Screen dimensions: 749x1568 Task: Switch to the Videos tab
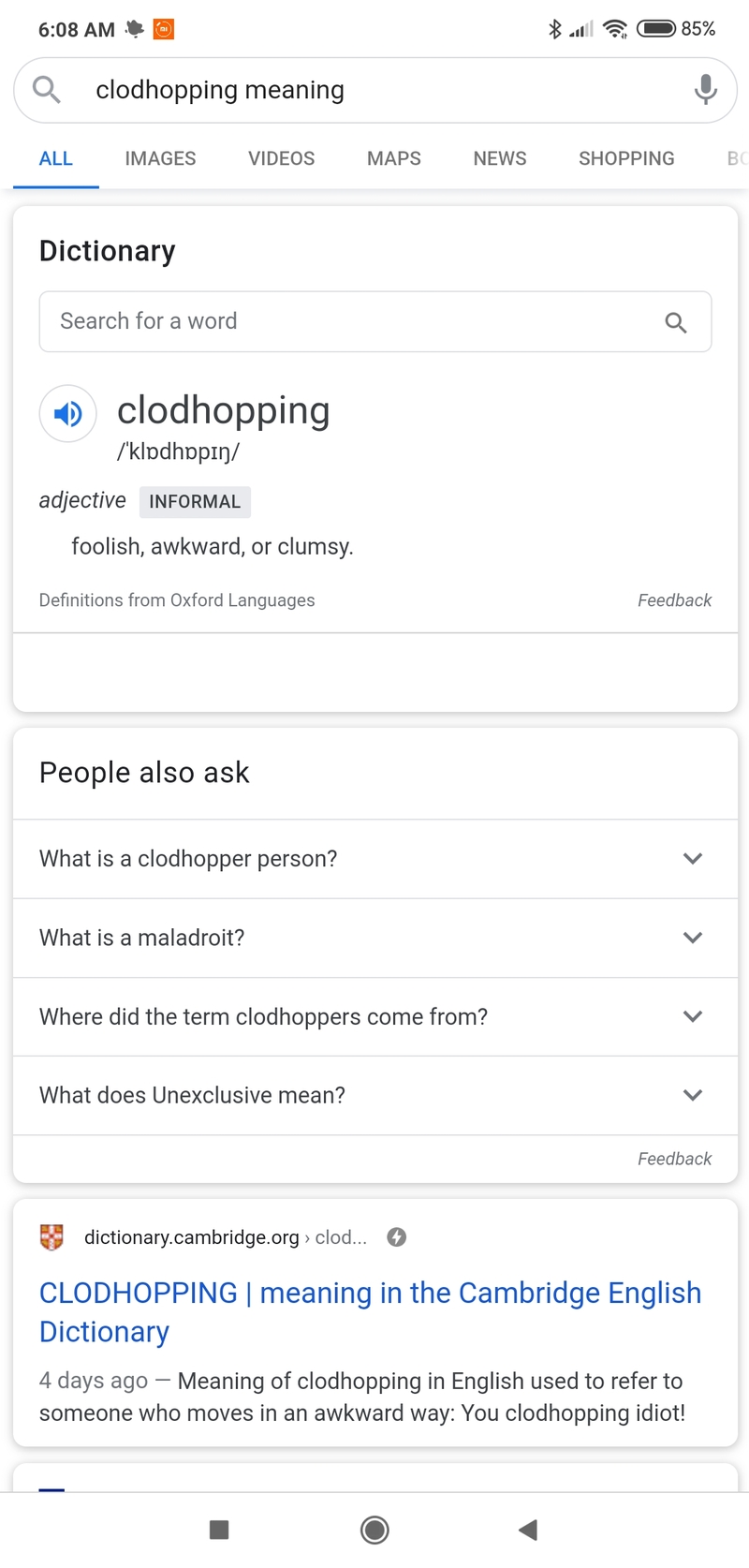pos(281,158)
